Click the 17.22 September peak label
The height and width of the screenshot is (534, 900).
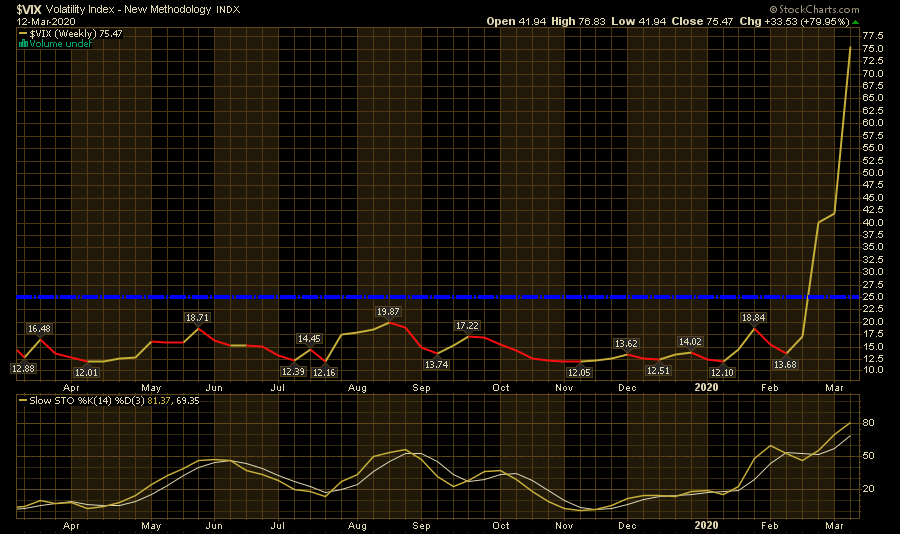[468, 326]
